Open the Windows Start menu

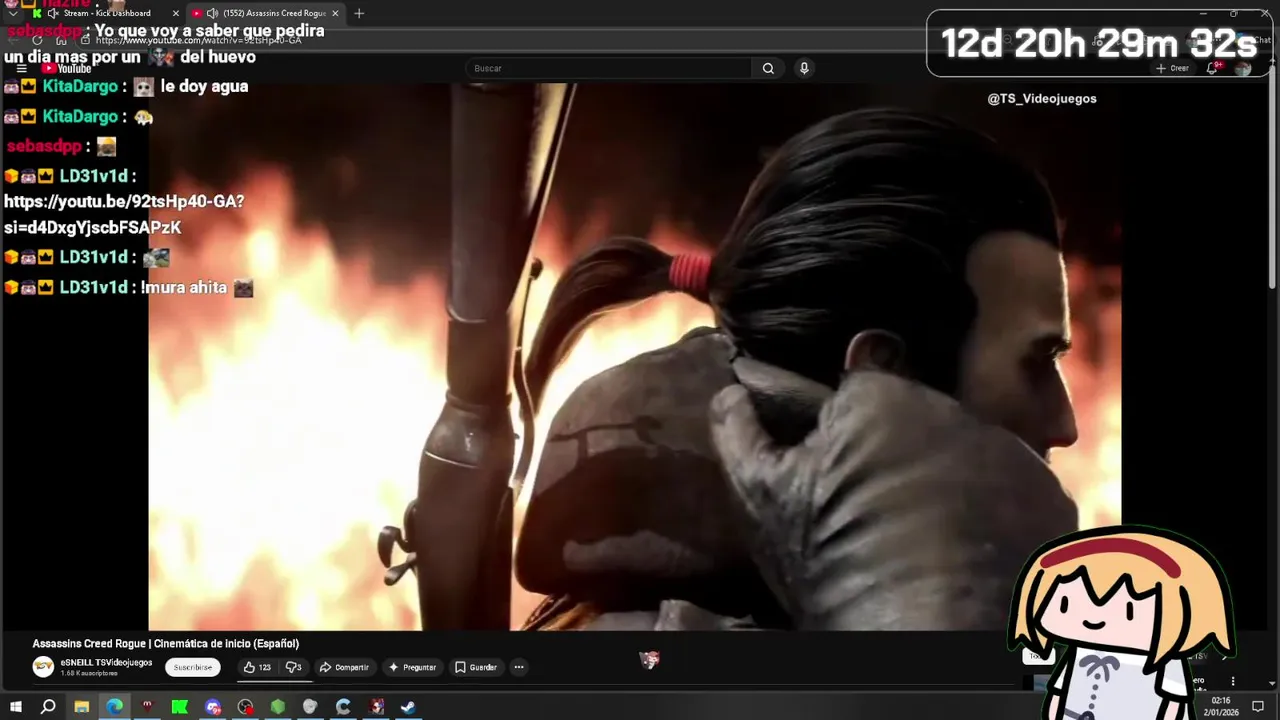pyautogui.click(x=15, y=707)
